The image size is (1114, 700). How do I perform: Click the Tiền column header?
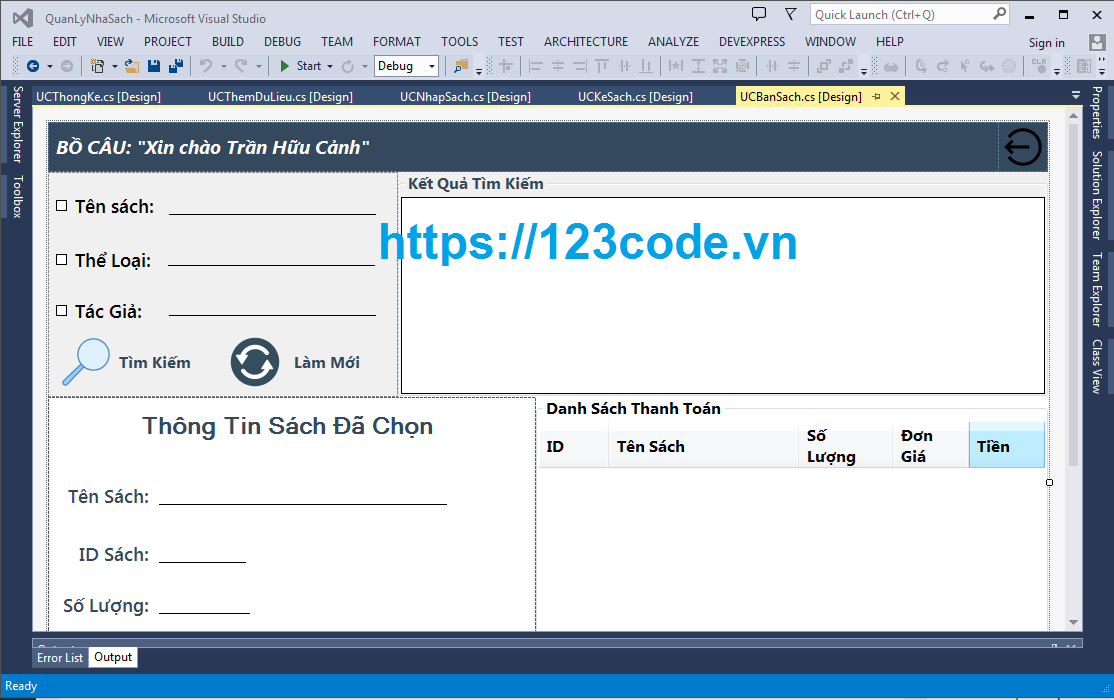(1005, 446)
